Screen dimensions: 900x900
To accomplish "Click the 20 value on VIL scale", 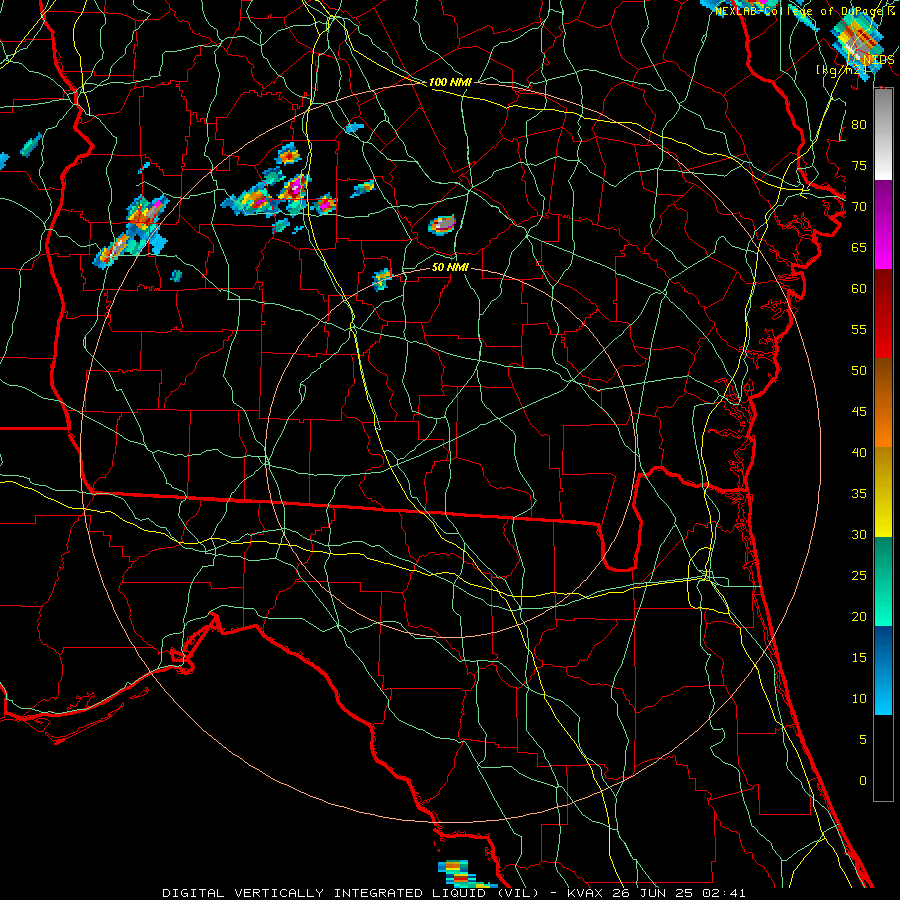I will point(859,617).
